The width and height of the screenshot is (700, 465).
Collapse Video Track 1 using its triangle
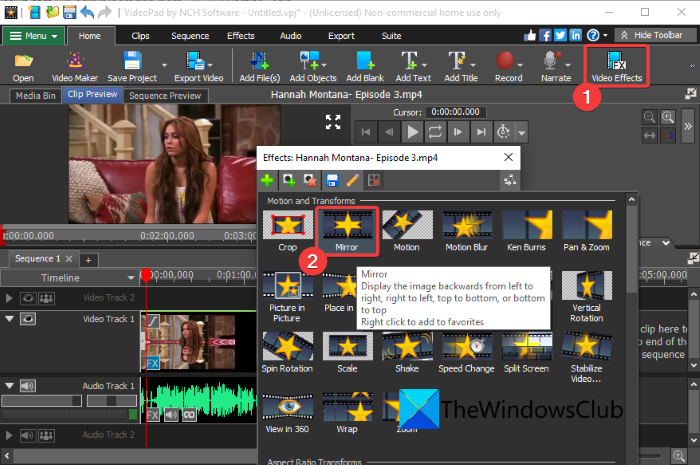pyautogui.click(x=10, y=319)
